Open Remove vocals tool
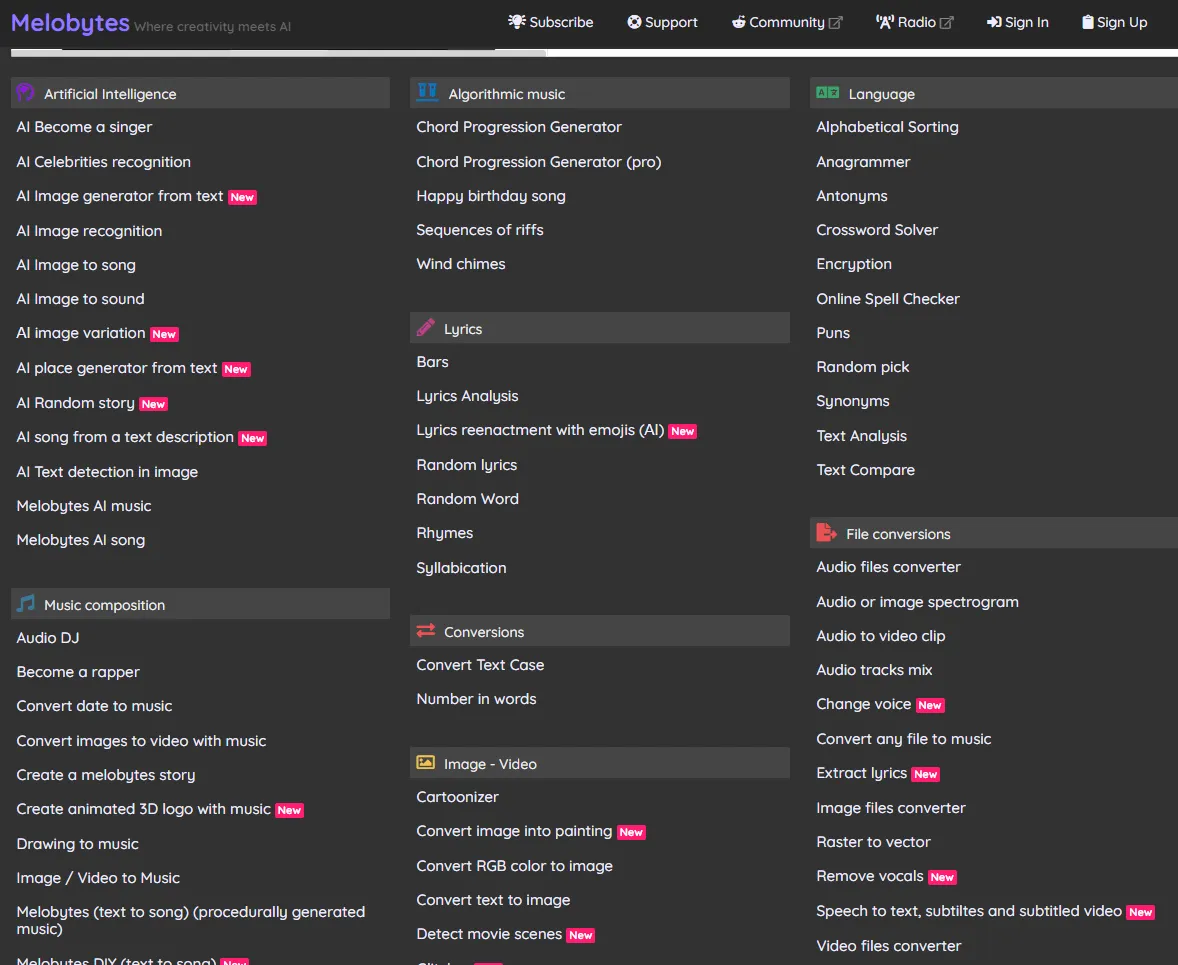This screenshot has width=1178, height=965. [x=870, y=876]
